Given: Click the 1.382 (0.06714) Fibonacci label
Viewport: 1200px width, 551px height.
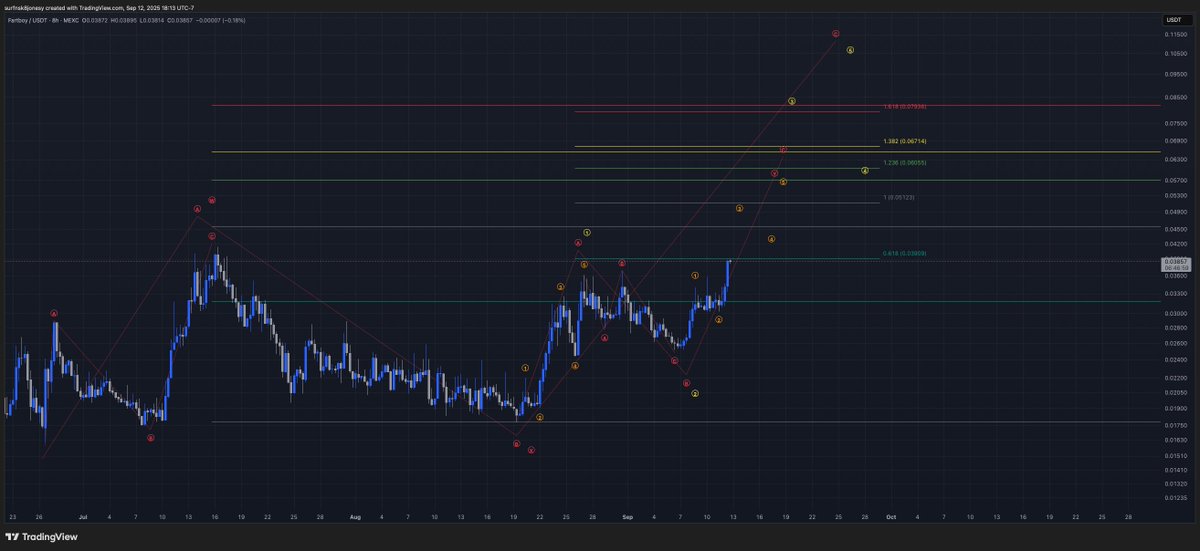Looking at the screenshot, I should coord(905,142).
